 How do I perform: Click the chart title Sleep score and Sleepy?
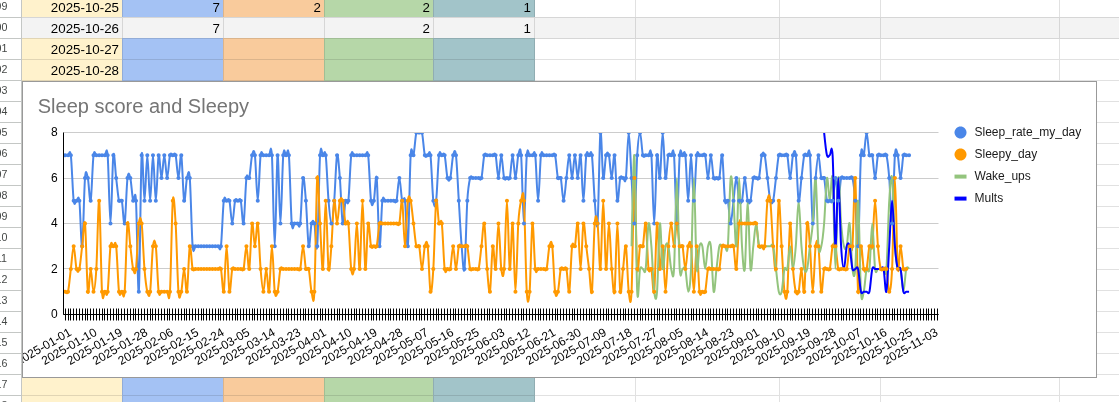point(143,106)
